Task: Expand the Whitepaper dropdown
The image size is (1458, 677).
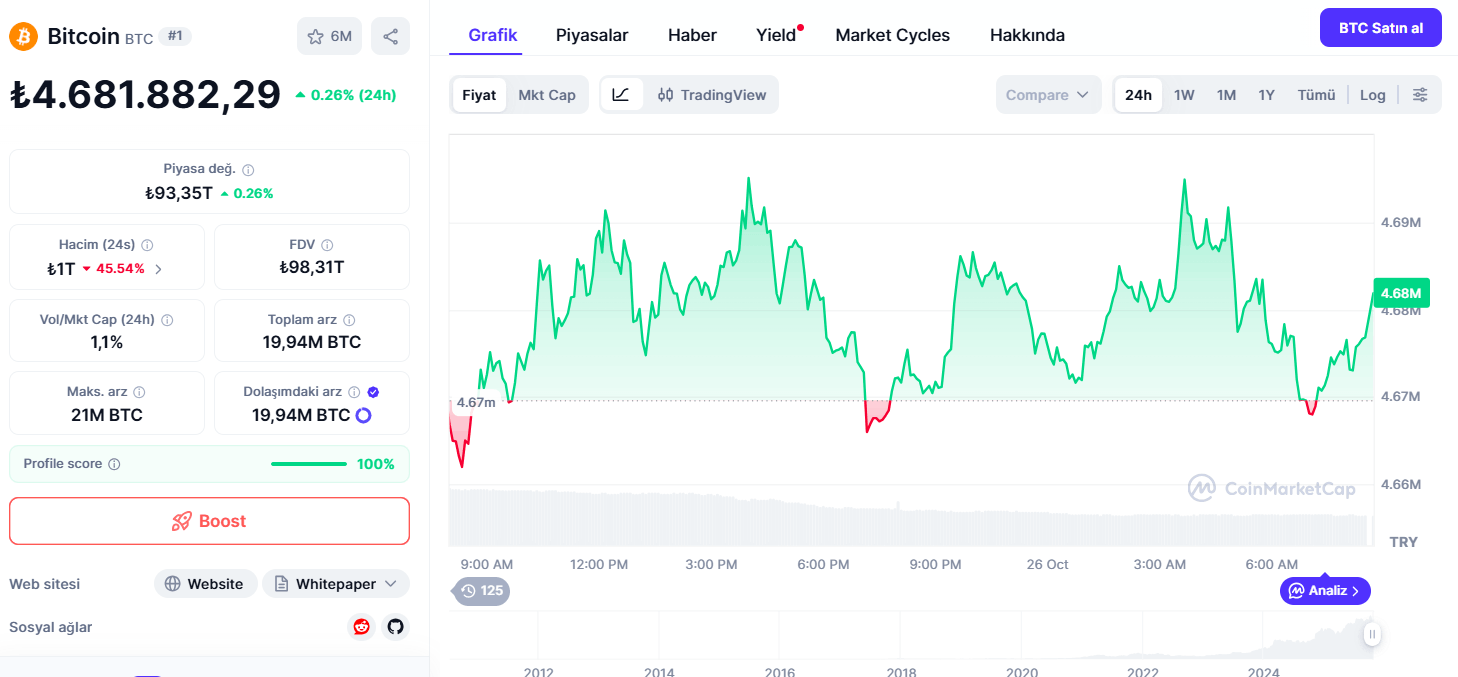Action: tap(336, 584)
